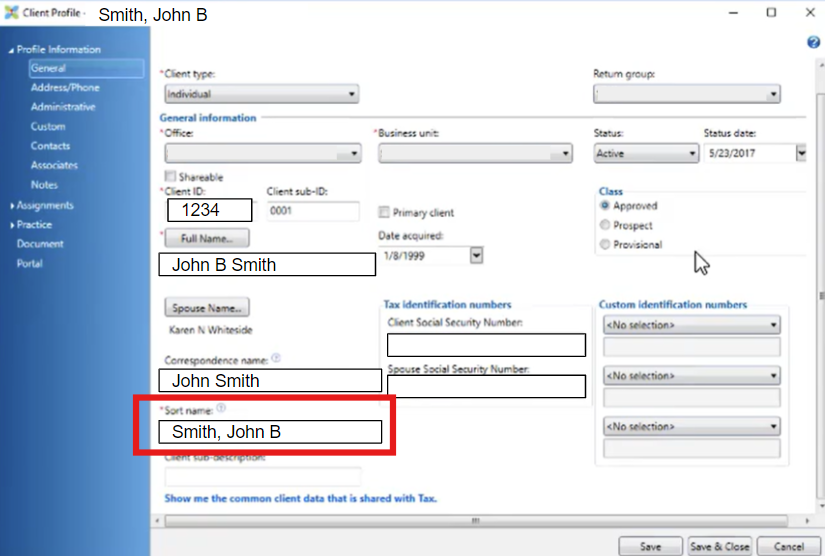
Task: Open the second custom identification number dropdown
Action: 691,376
